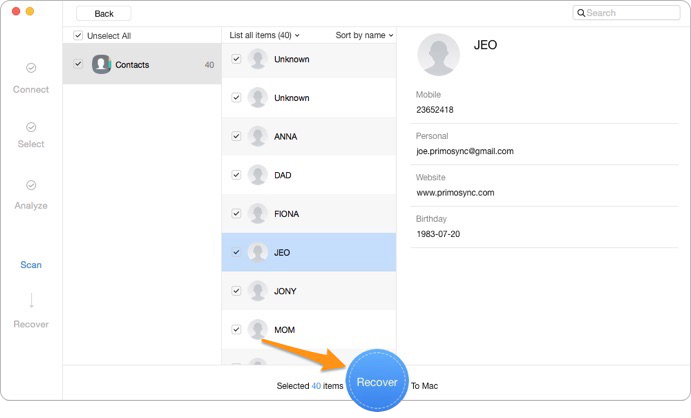Click the birthday 1983-07-20
691x418 pixels.
pos(438,234)
